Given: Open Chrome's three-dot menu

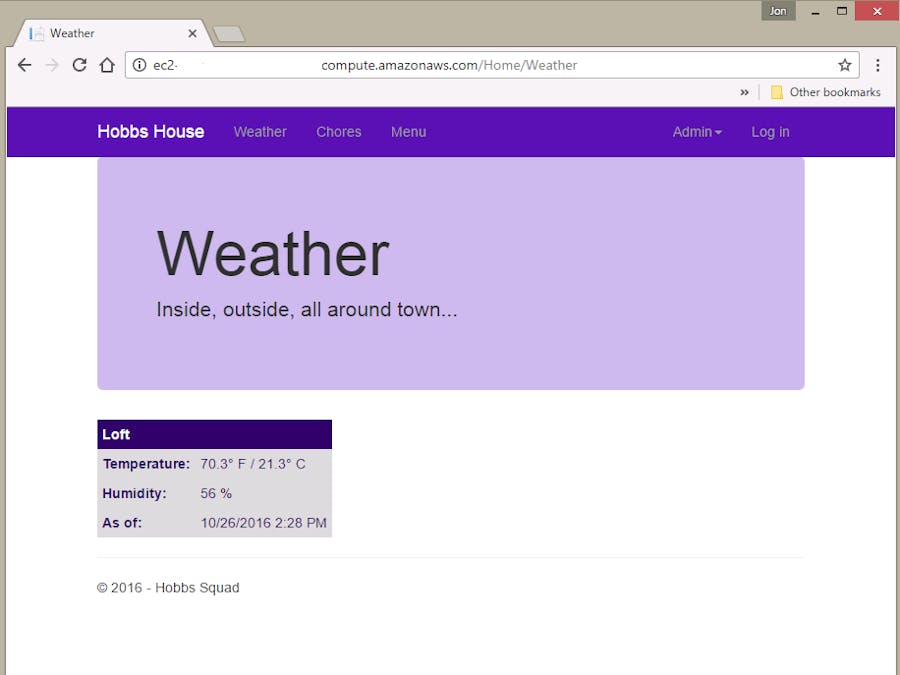Looking at the screenshot, I should click(878, 64).
